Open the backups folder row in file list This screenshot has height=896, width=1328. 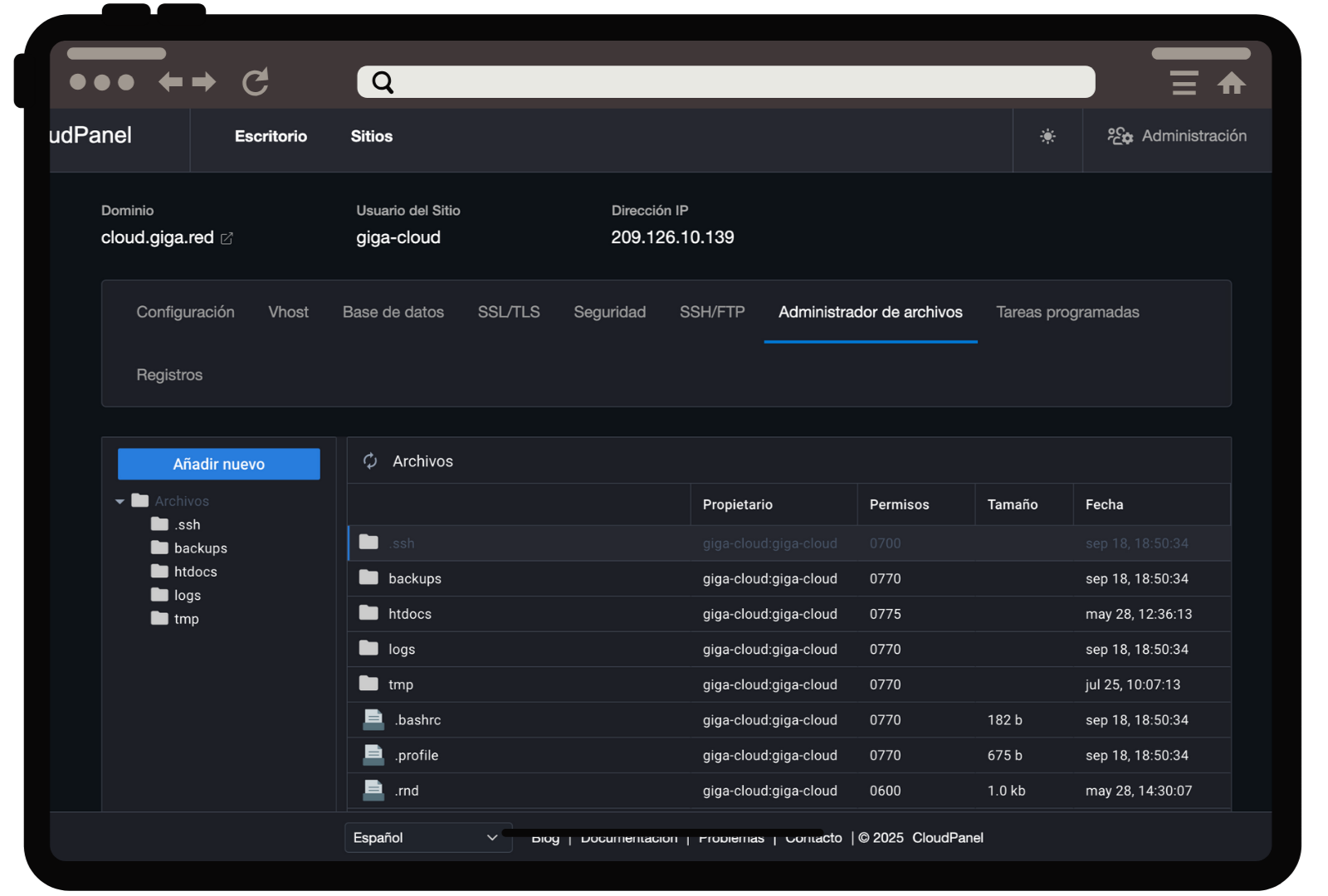(x=415, y=579)
